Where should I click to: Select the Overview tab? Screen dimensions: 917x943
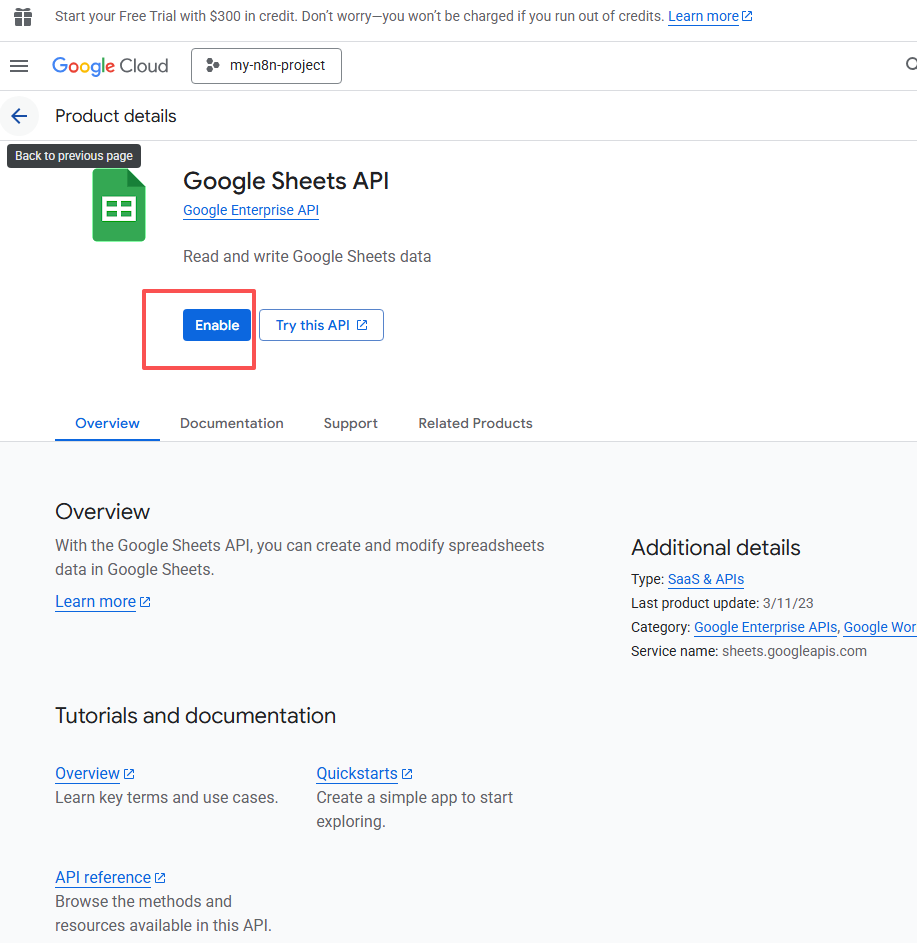coord(107,423)
